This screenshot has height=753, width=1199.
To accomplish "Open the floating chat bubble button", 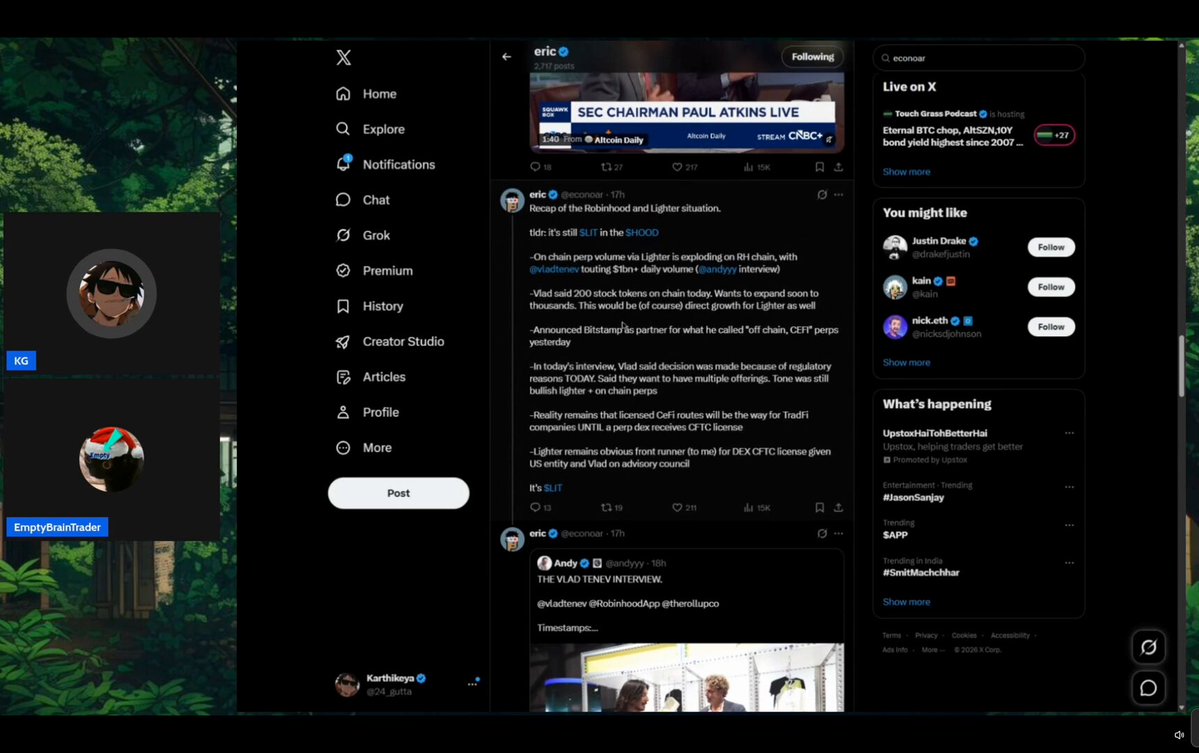I will click(x=1149, y=688).
